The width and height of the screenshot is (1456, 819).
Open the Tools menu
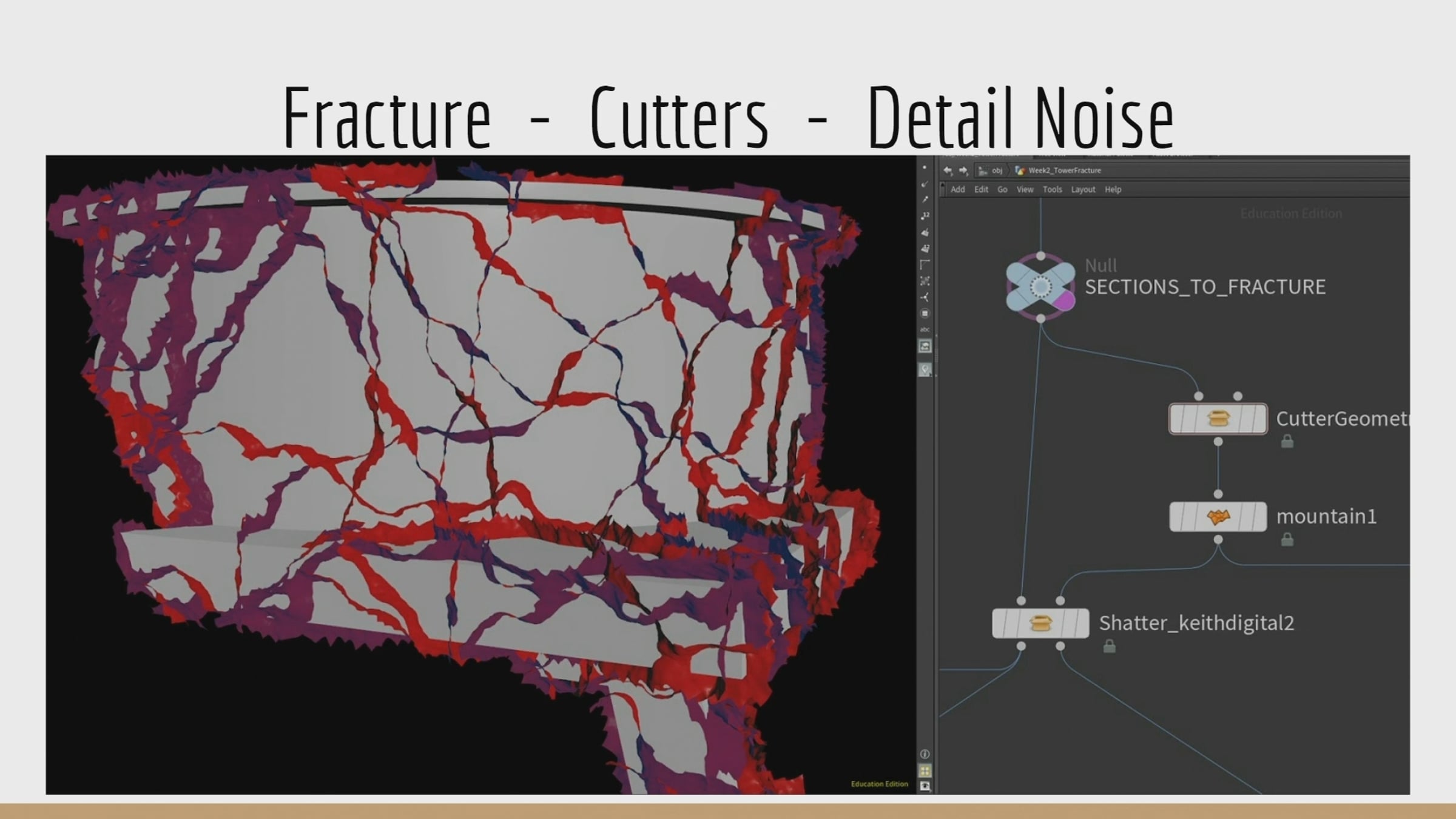pos(1052,190)
